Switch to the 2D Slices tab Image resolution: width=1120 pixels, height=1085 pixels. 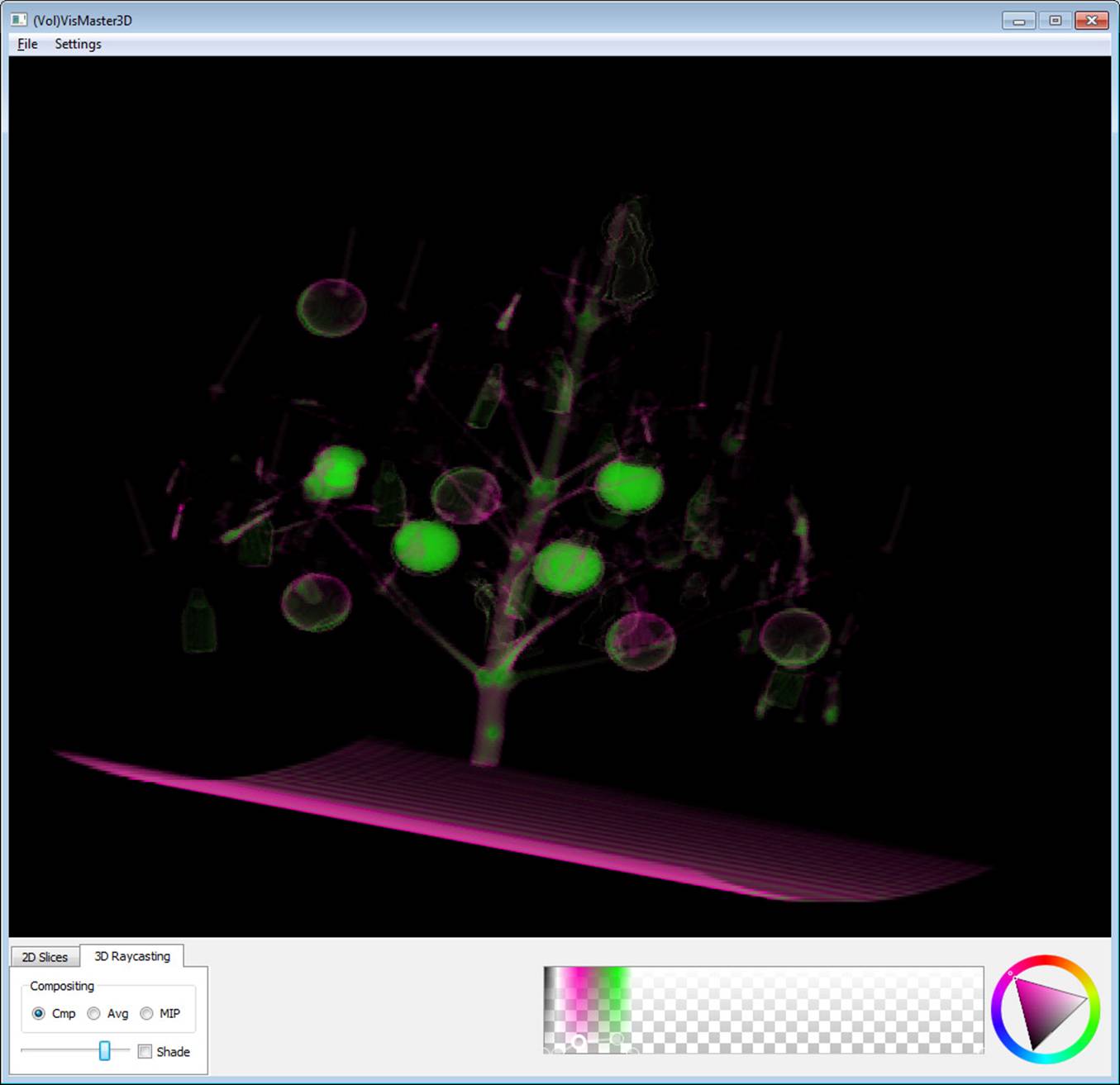coord(45,957)
